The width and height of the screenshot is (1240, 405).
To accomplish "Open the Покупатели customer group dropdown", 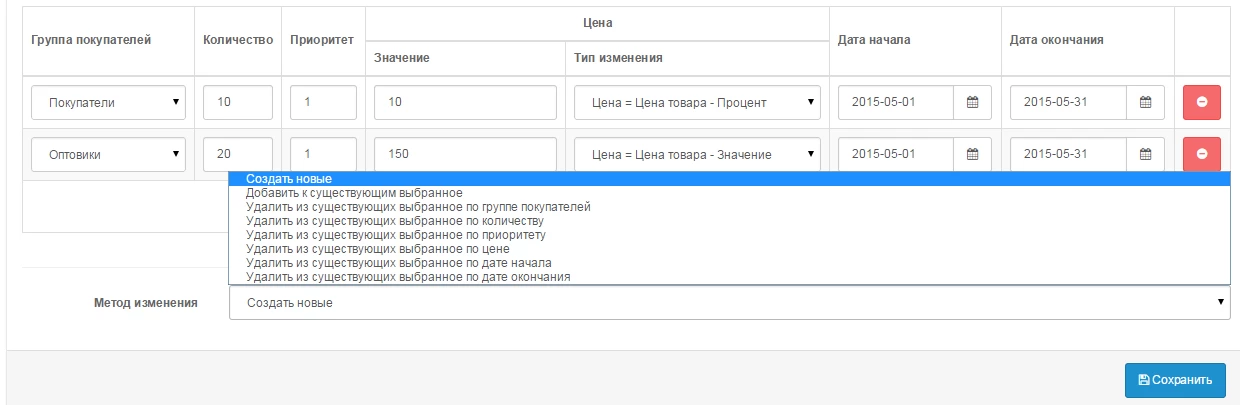I will [109, 102].
